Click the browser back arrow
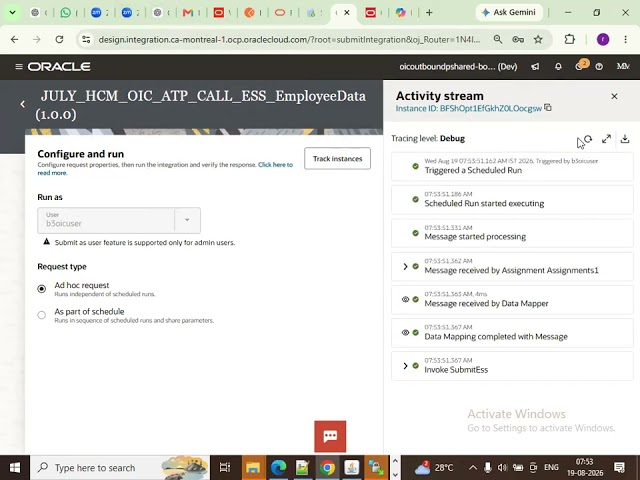 (x=14, y=39)
